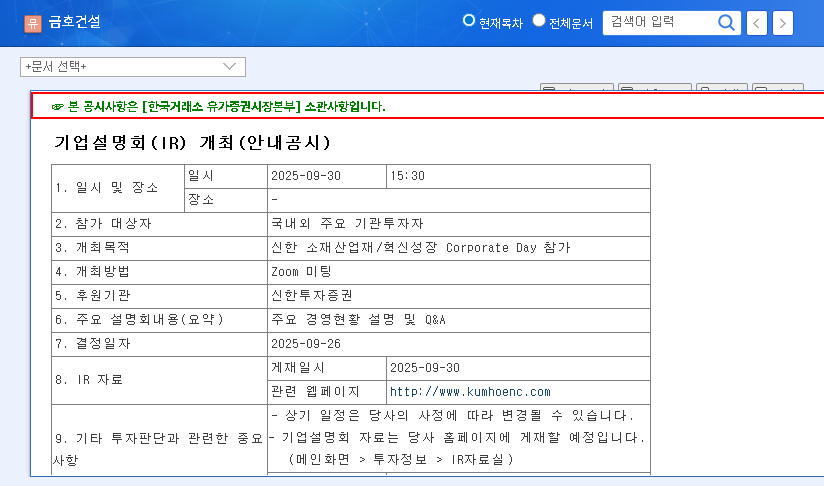This screenshot has height=486, width=824.
Task: Click the 신한 소재산업재/혁신성장 Corporate Day cell
Action: coord(459,248)
